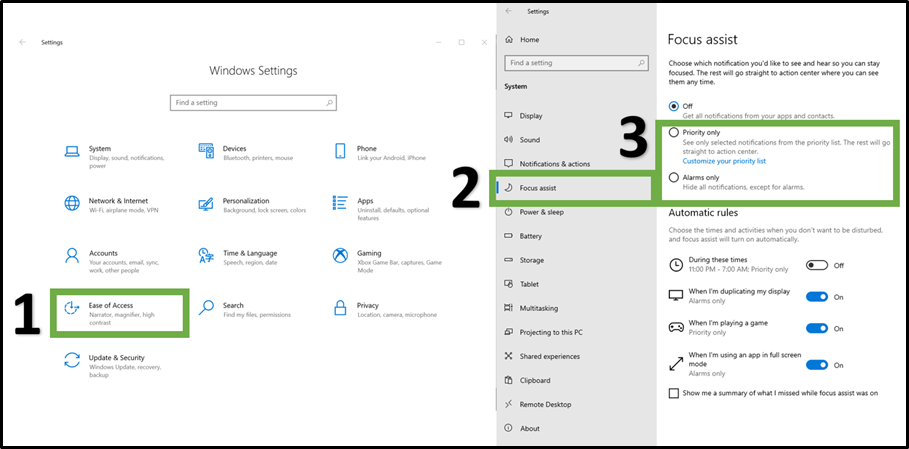The width and height of the screenshot is (909, 449).
Task: Click the Display monitor icon in sidebar
Action: 509,115
